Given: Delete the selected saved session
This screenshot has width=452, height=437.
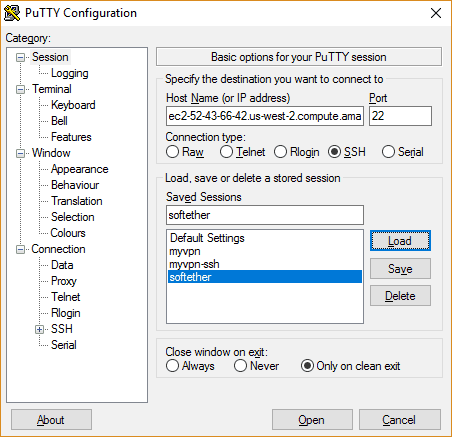Looking at the screenshot, I should pos(400,296).
